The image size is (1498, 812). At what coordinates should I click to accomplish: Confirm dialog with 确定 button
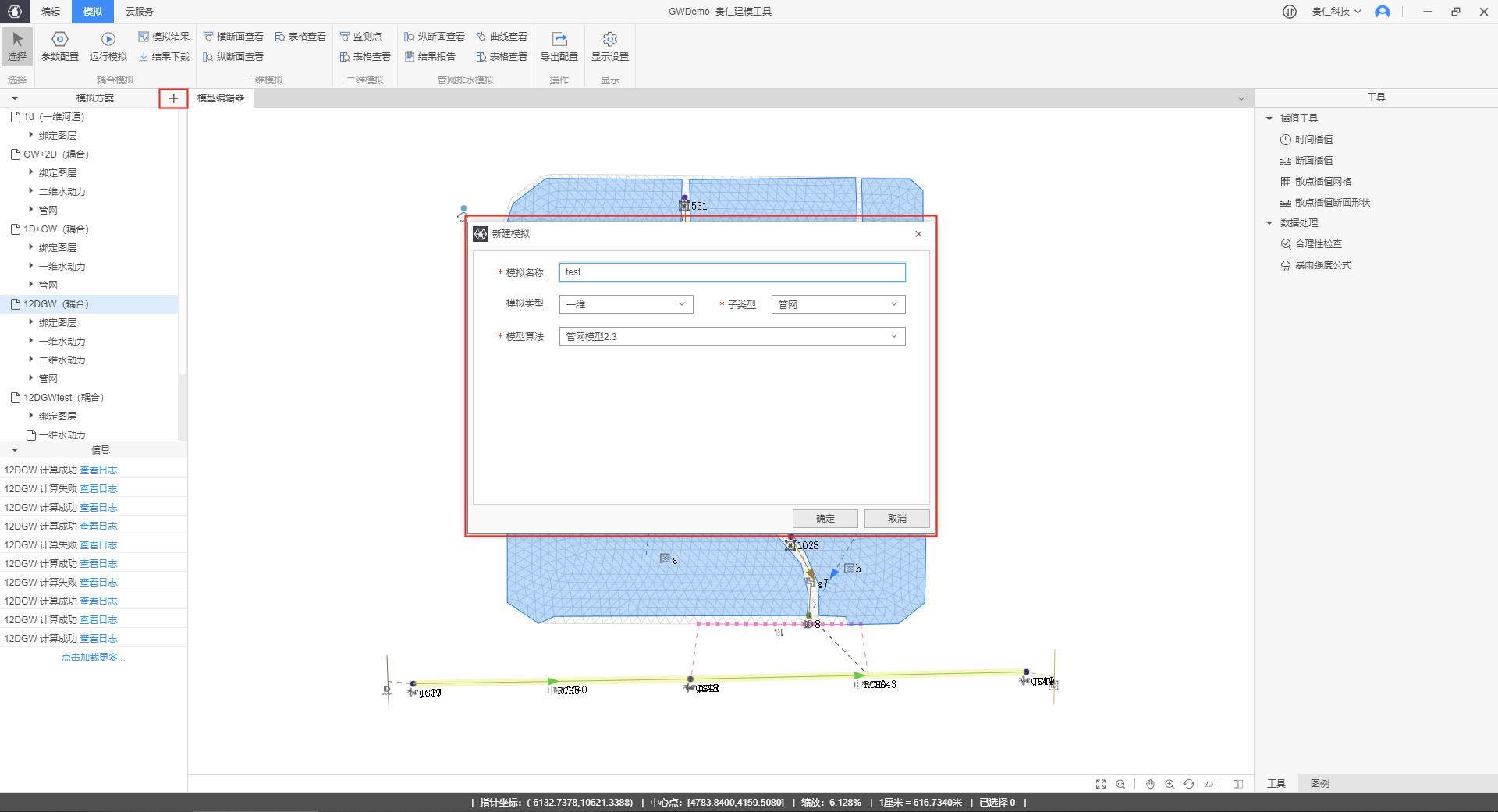(825, 519)
